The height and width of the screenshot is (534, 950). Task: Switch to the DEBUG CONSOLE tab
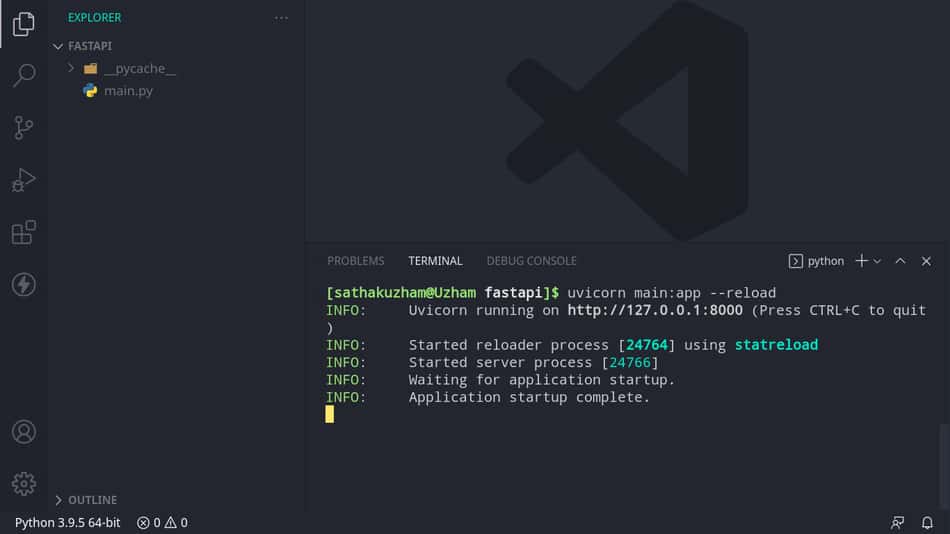click(531, 261)
